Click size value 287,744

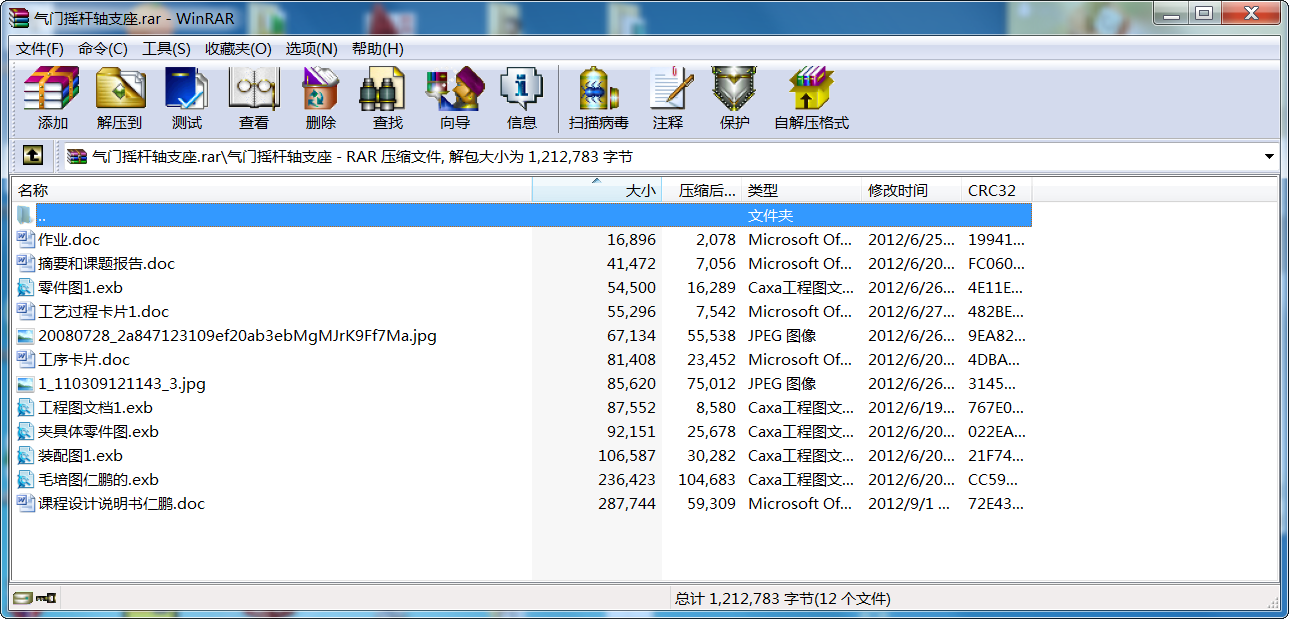[x=627, y=503]
